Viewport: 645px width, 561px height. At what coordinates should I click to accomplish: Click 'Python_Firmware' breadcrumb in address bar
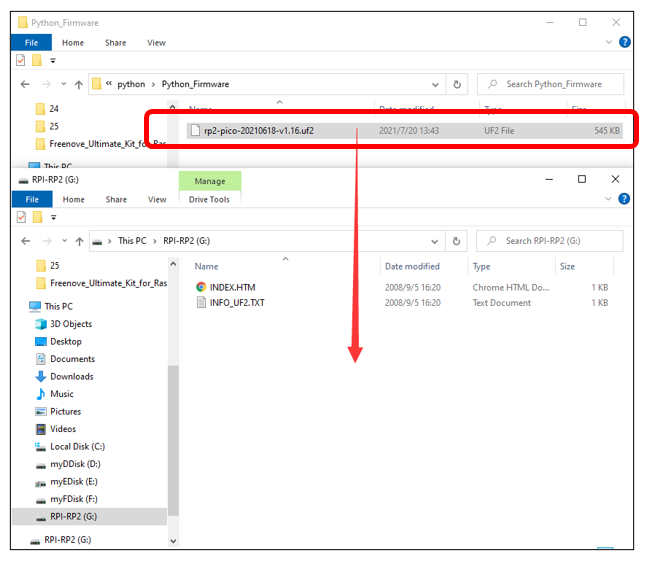point(195,84)
